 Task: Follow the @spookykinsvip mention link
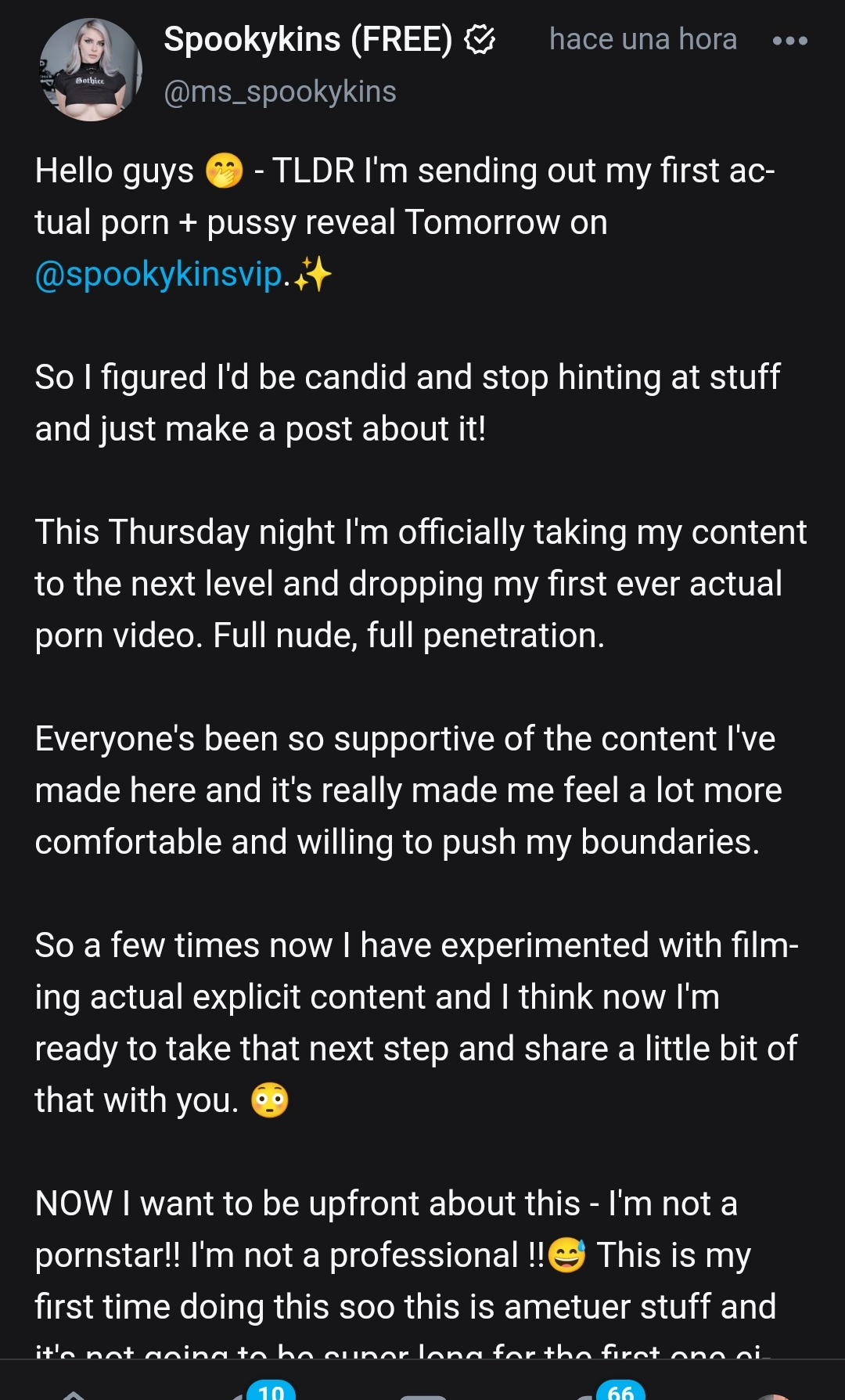point(159,275)
